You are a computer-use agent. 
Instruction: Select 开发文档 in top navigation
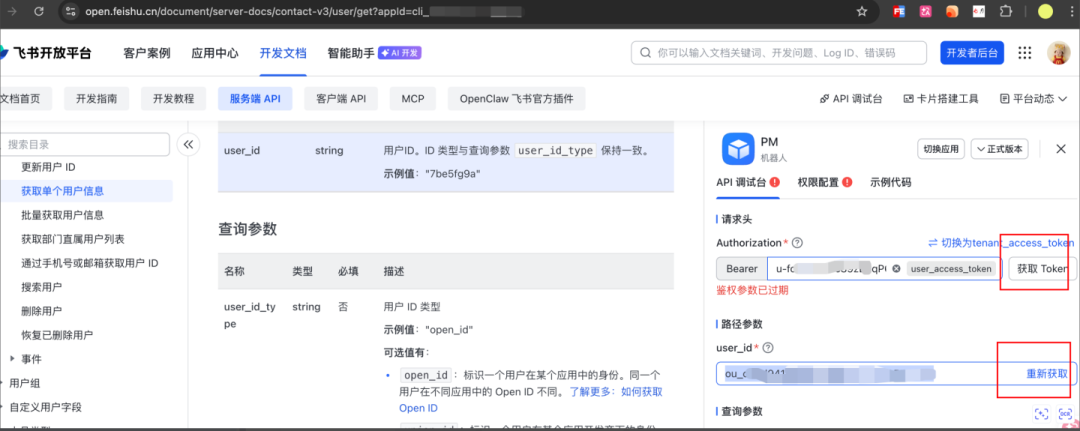click(x=283, y=53)
